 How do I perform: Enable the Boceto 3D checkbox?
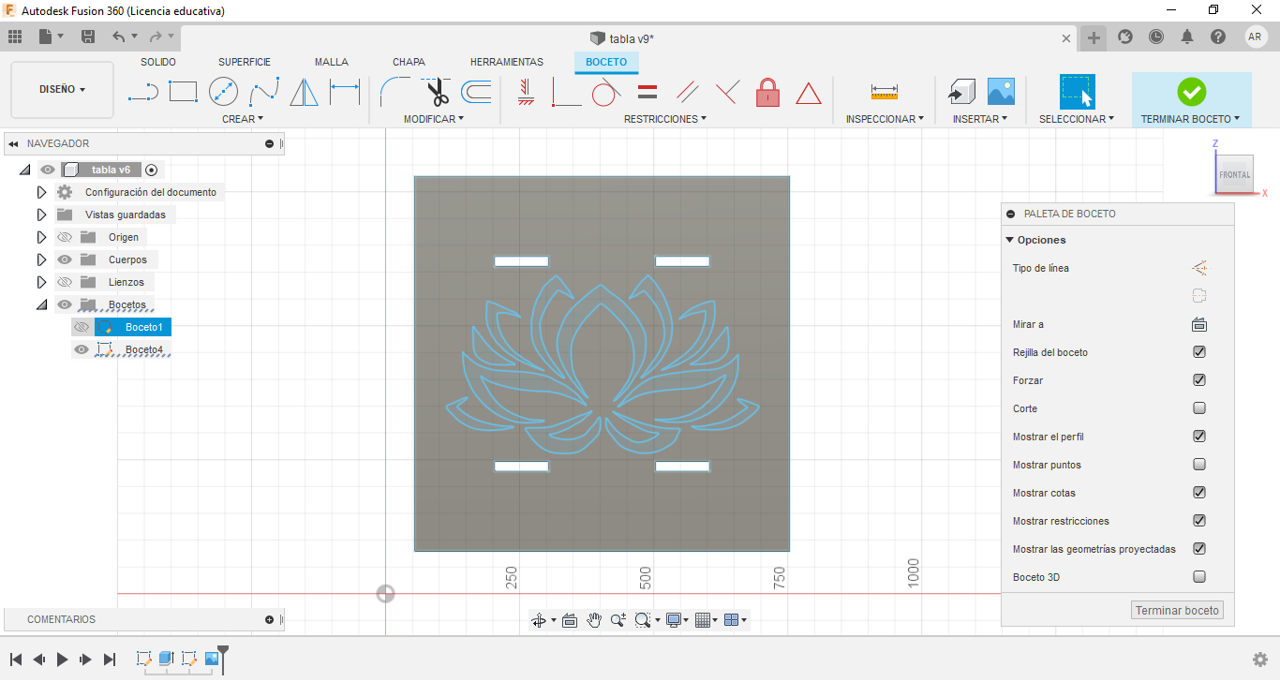[x=1199, y=576]
